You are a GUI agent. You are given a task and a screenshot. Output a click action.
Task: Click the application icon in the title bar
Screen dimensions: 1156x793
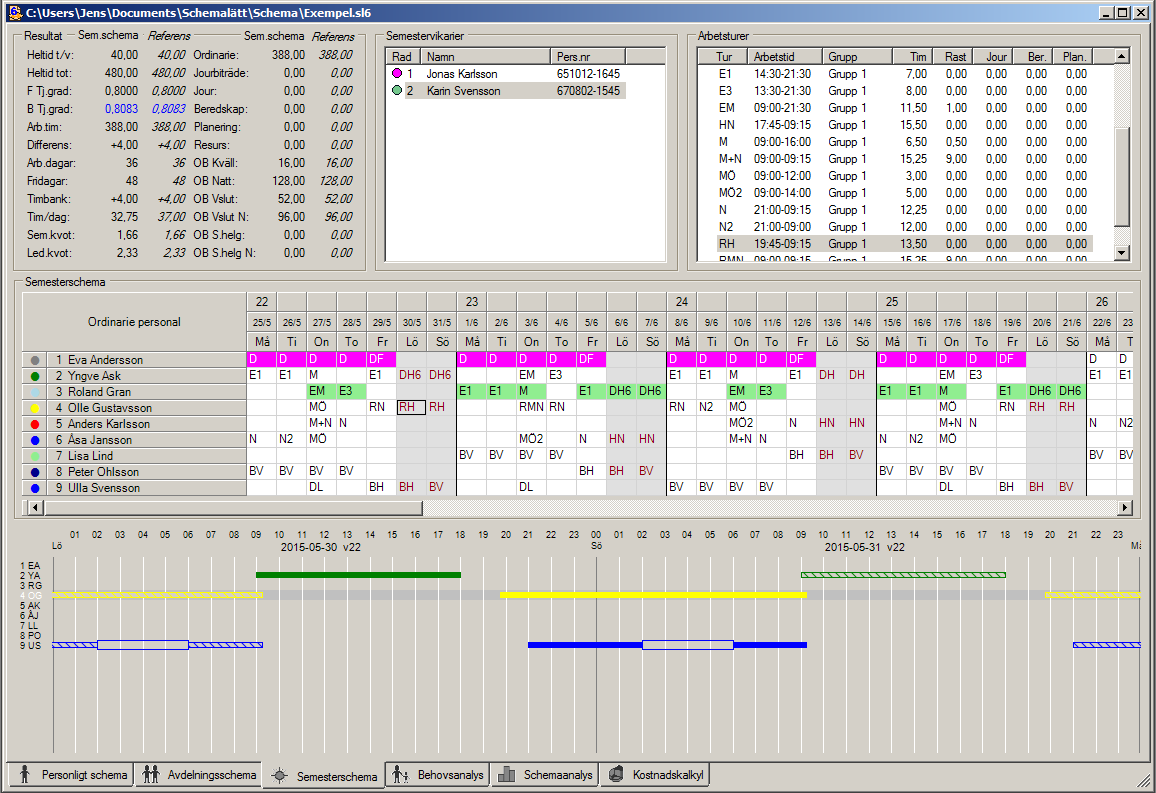[x=15, y=13]
